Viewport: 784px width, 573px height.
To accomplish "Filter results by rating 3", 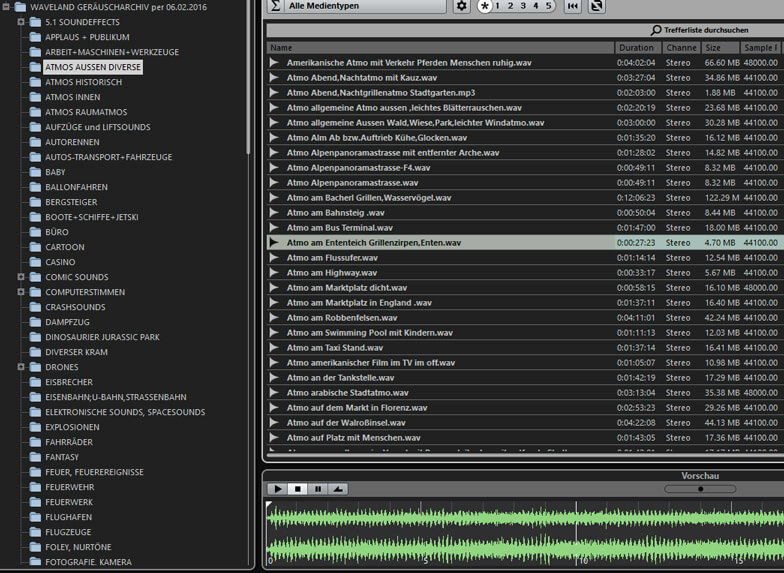I will pos(523,6).
